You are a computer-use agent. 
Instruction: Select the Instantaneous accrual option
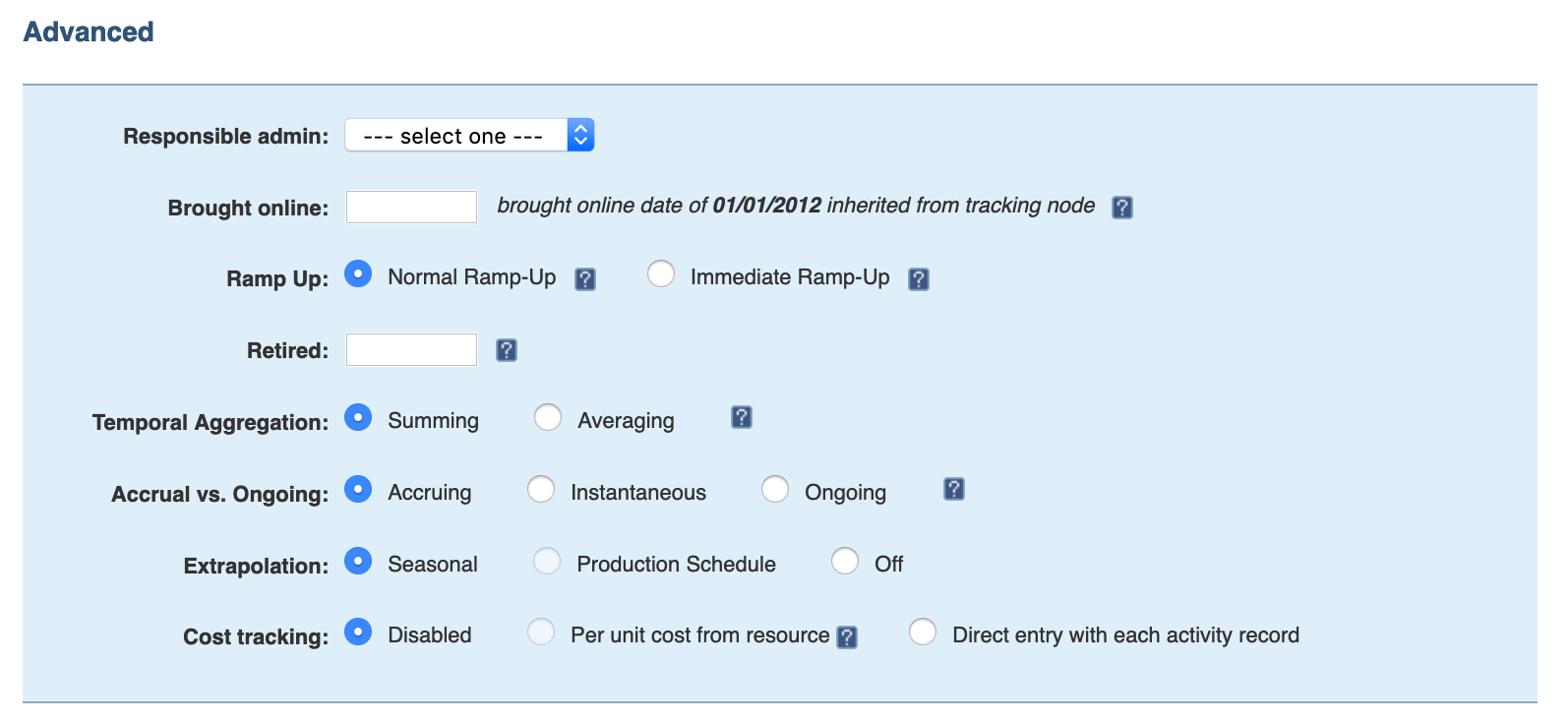(541, 490)
